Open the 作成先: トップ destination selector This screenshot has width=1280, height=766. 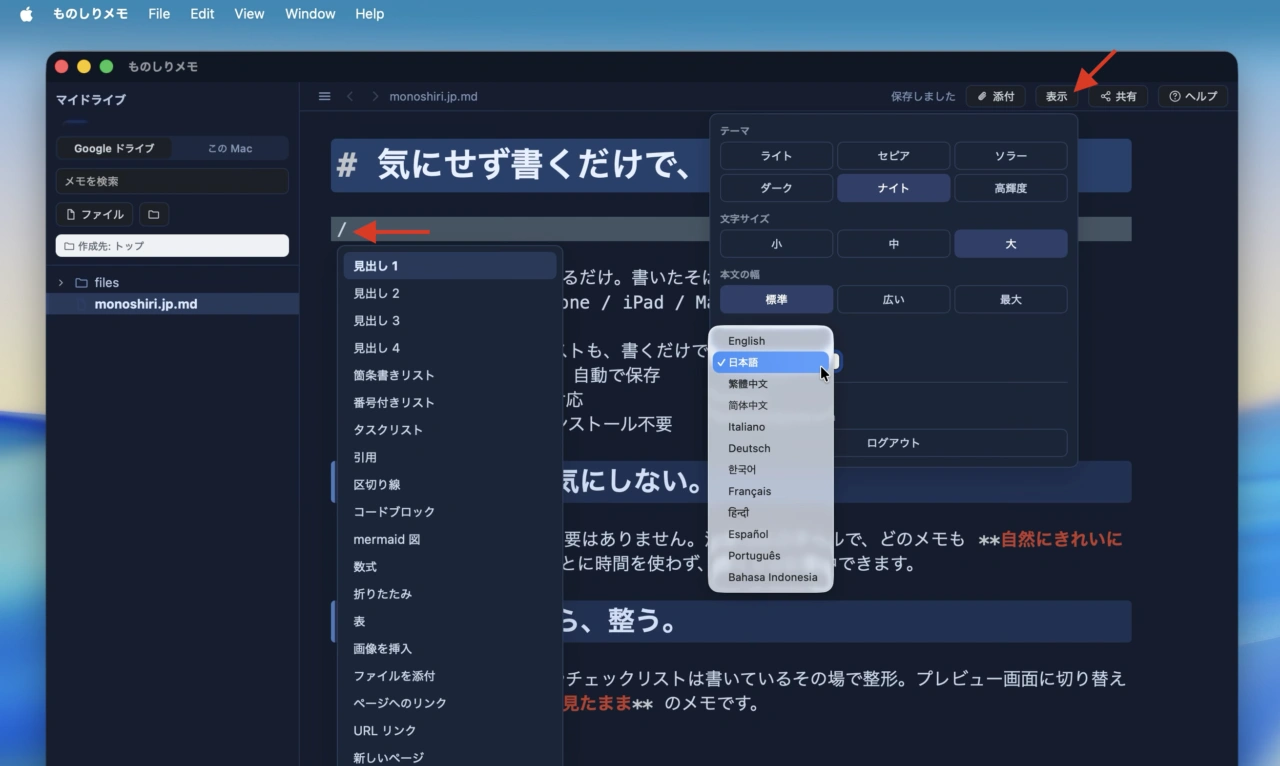[x=172, y=246]
